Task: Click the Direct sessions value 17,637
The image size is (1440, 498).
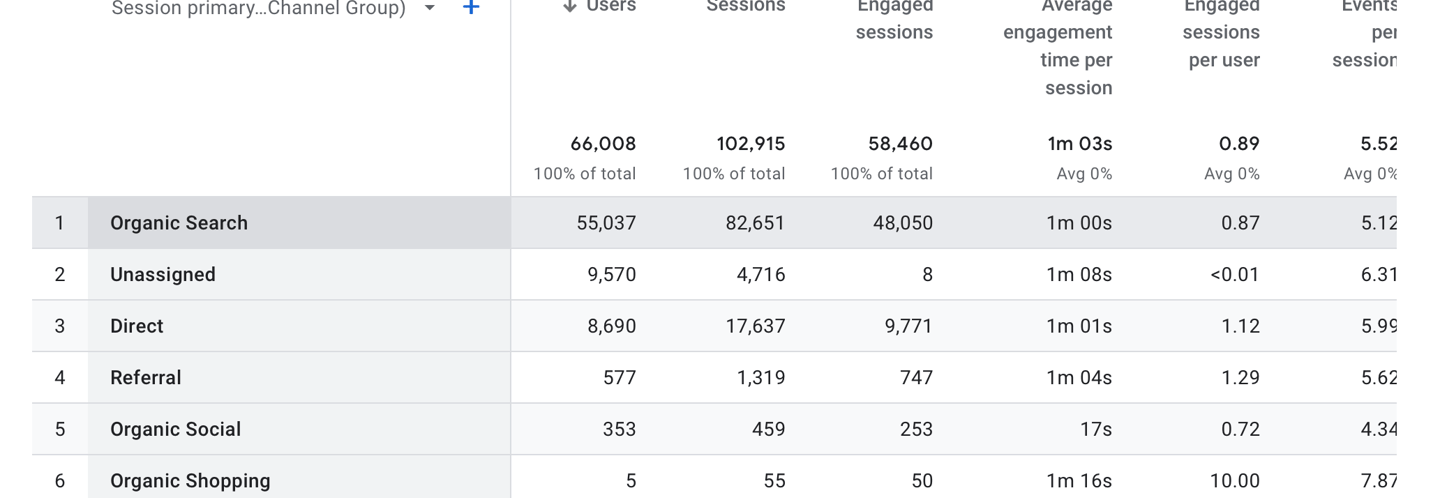Action: pos(755,326)
